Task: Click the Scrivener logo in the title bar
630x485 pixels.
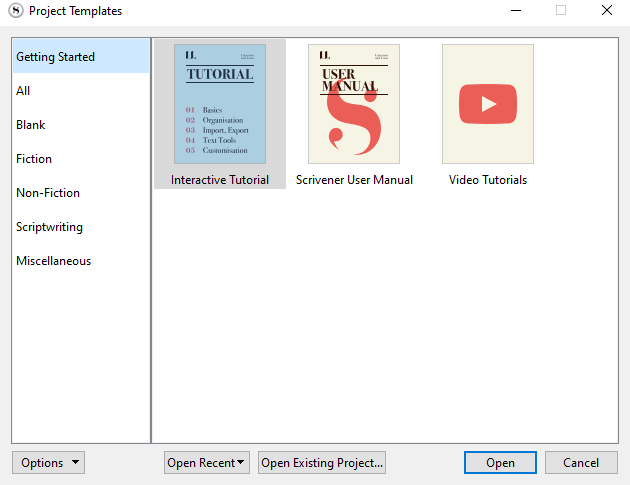Action: click(x=16, y=11)
